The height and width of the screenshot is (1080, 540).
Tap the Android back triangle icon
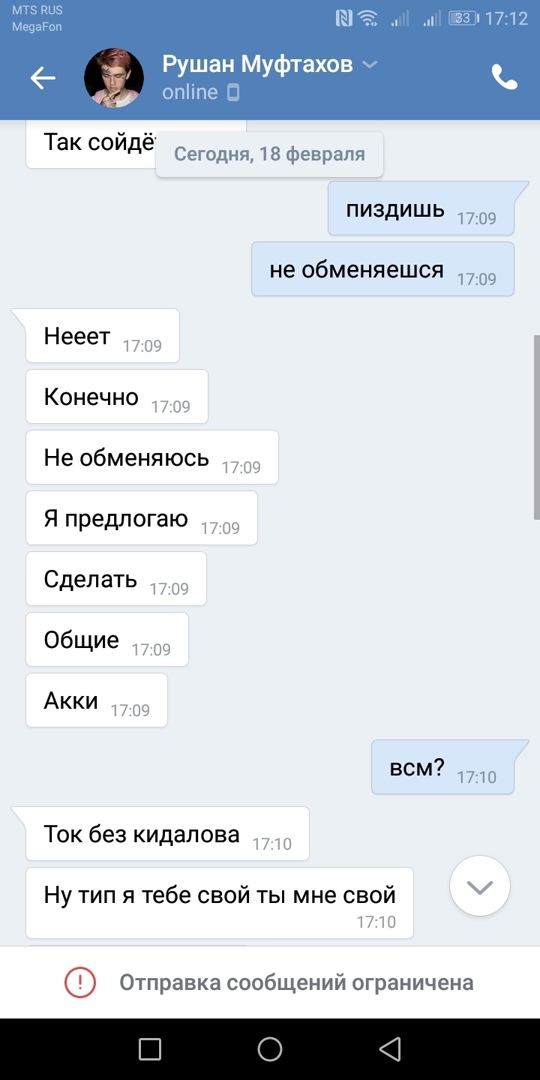[391, 1049]
